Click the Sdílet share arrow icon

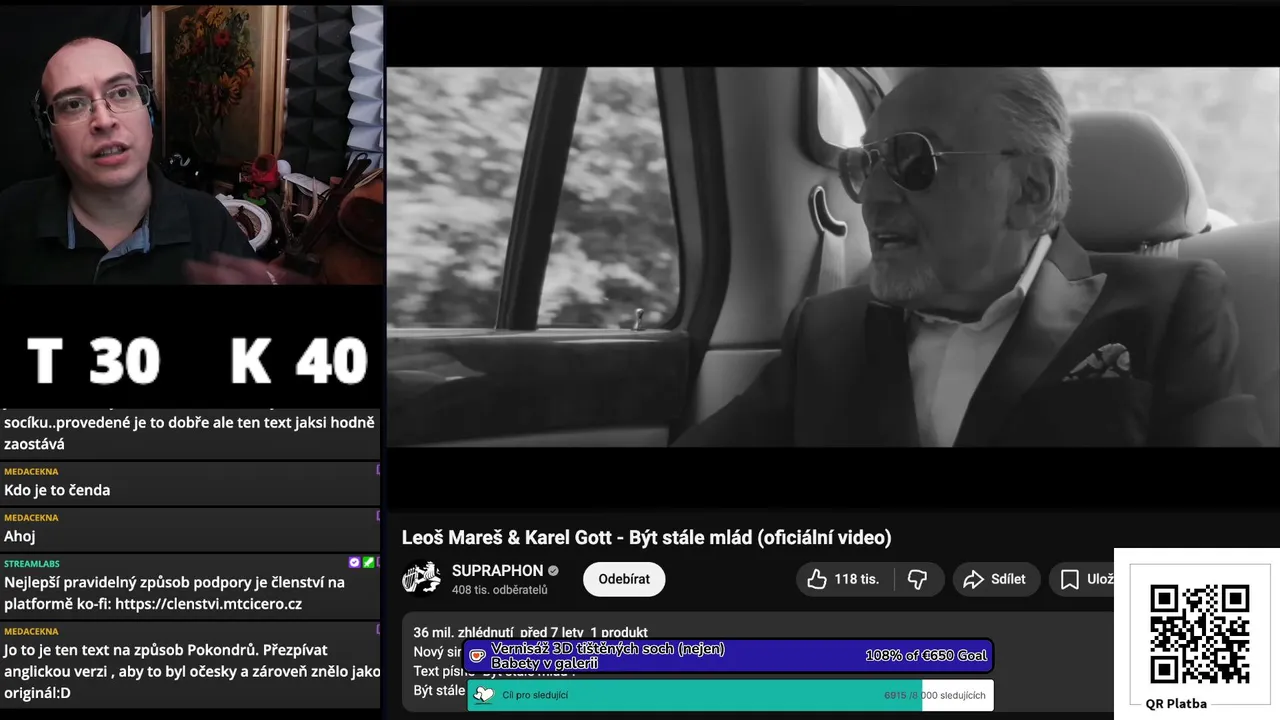point(973,579)
